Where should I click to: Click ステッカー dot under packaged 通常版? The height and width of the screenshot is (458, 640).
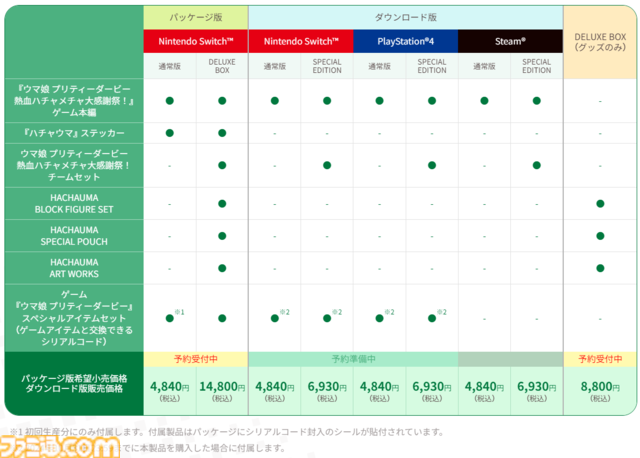170,133
